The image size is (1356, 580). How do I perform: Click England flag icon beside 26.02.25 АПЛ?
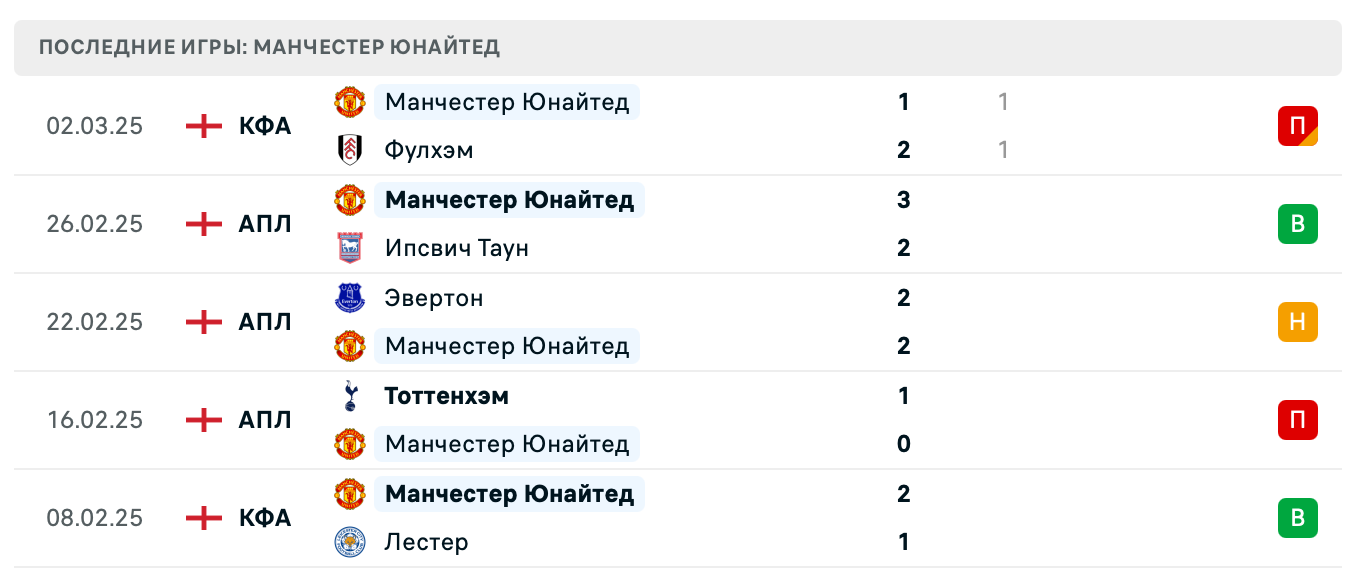tap(204, 224)
